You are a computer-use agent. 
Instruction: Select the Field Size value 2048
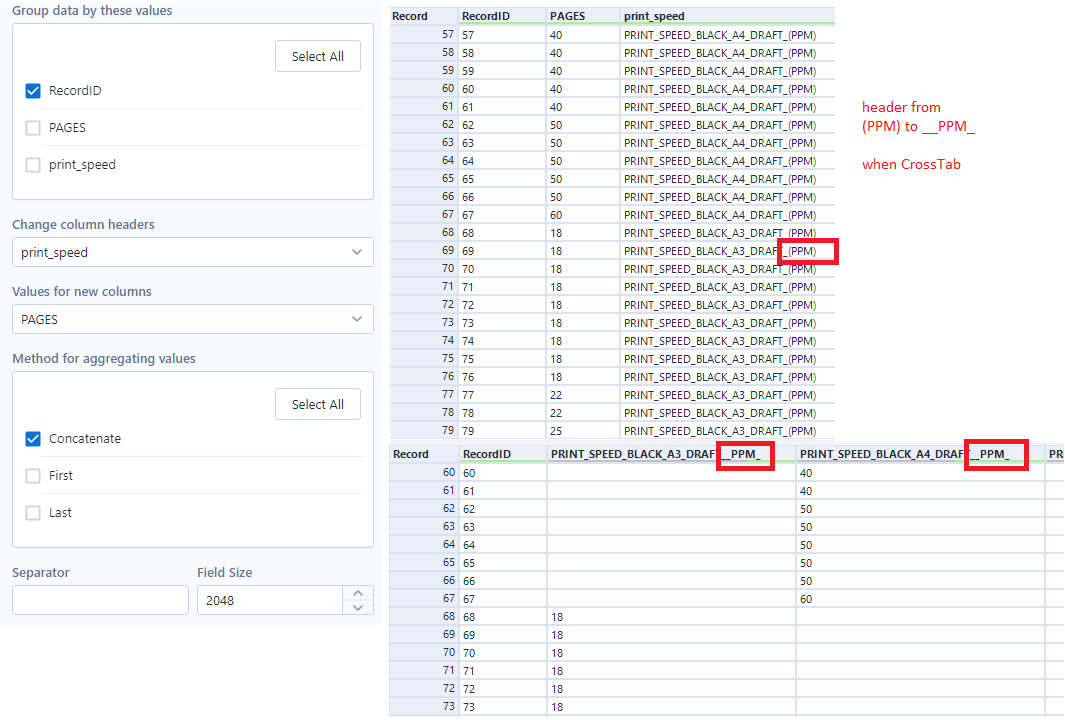270,599
